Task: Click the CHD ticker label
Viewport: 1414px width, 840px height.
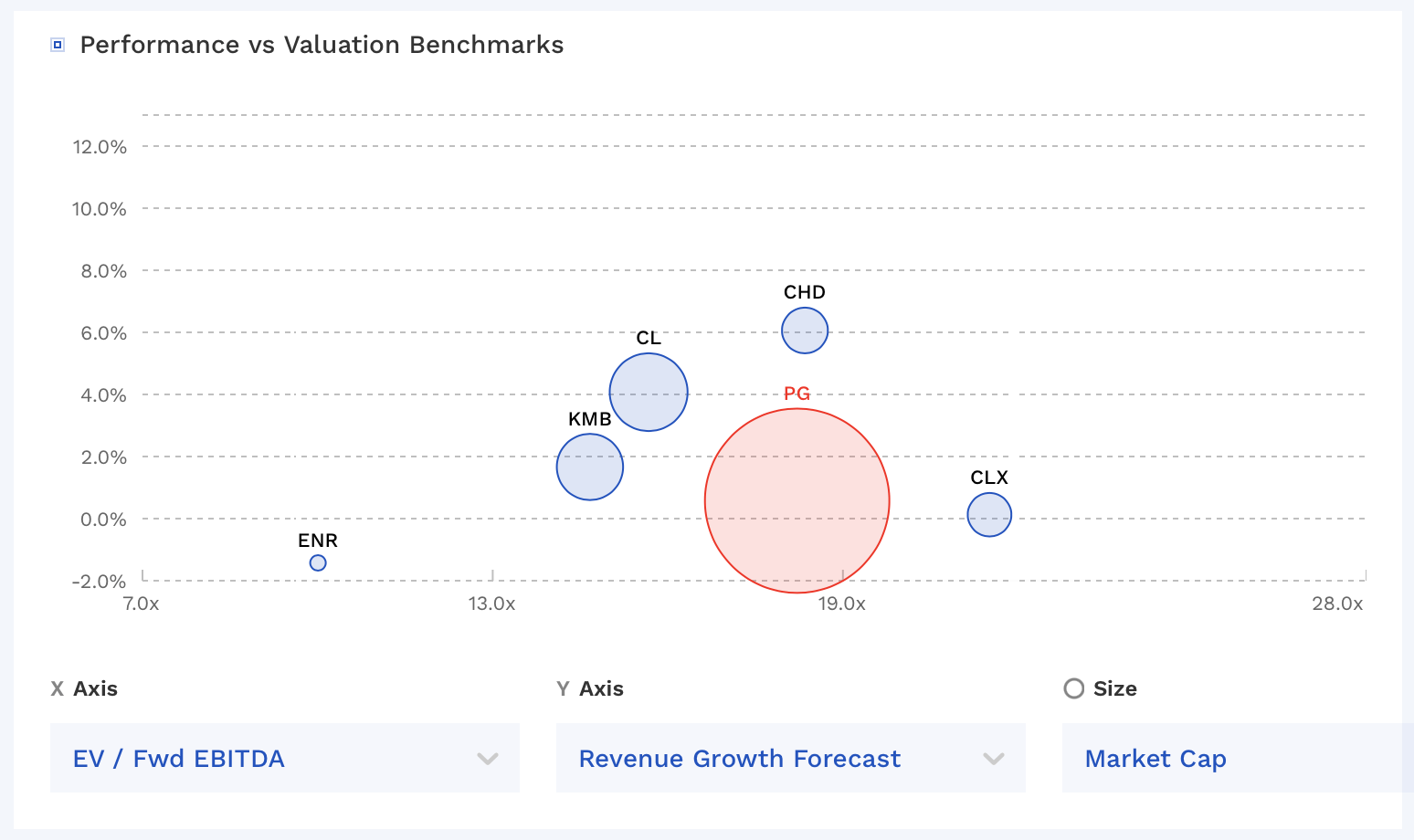Action: pos(804,292)
